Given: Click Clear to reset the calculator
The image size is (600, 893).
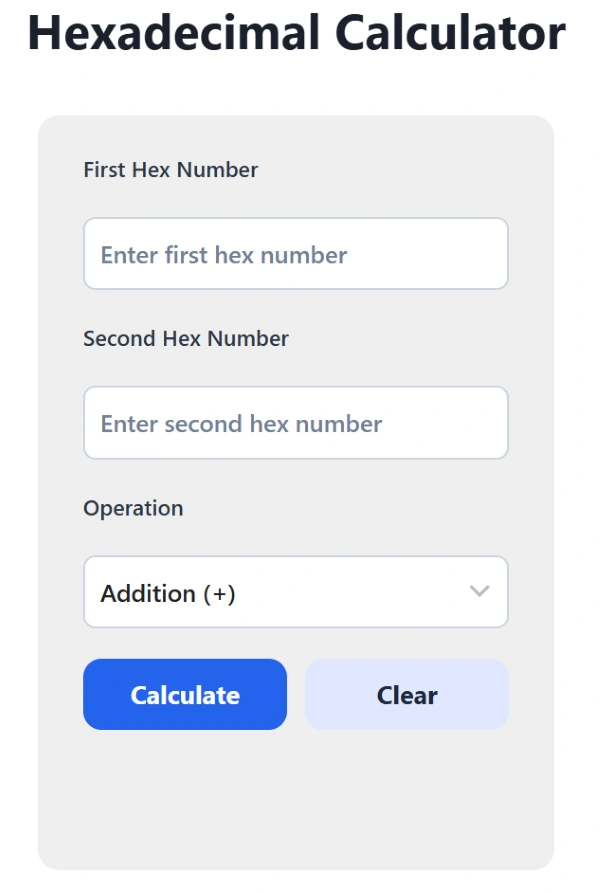Looking at the screenshot, I should tap(407, 694).
